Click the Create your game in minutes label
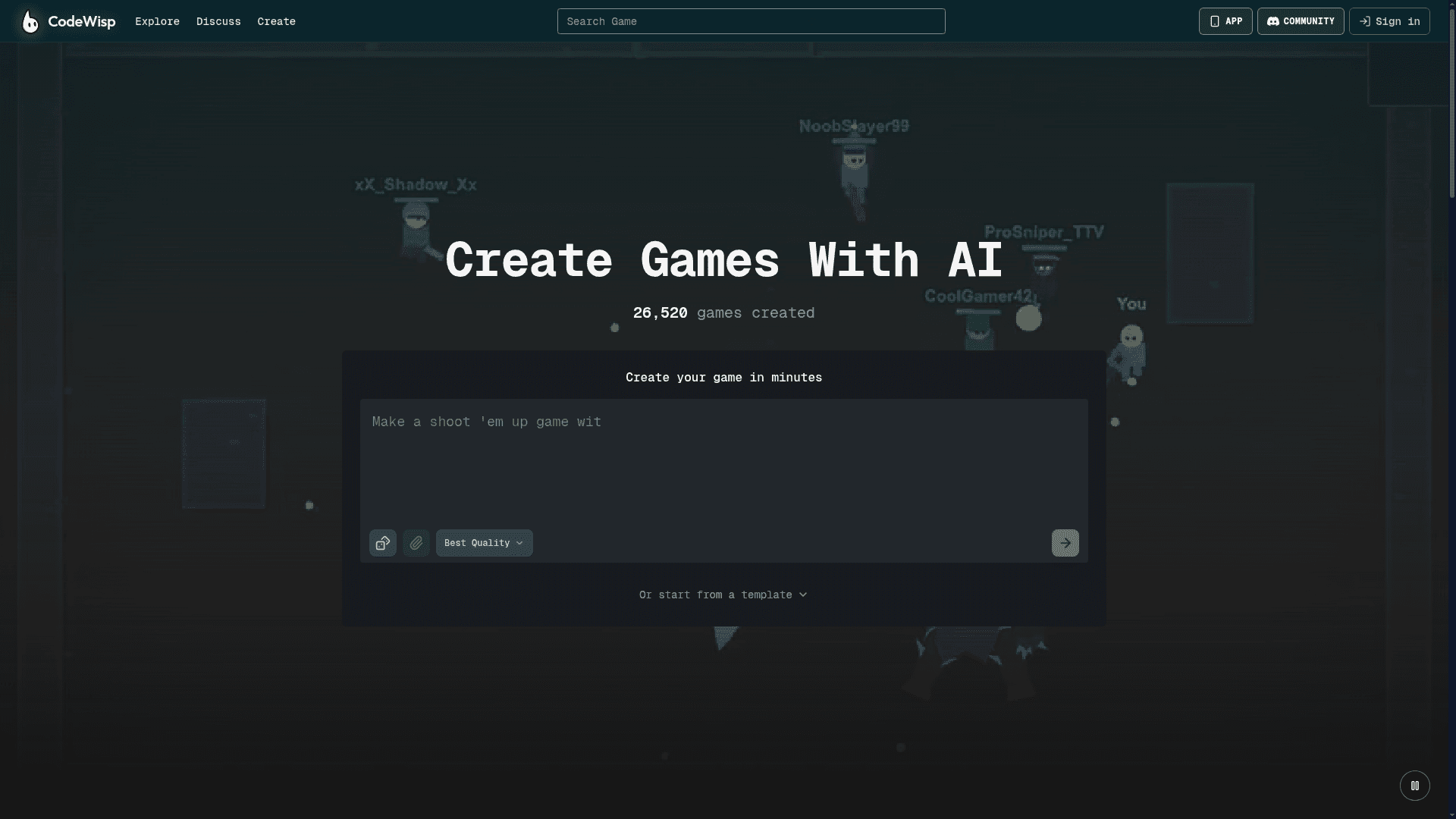This screenshot has height=819, width=1456. (x=723, y=378)
